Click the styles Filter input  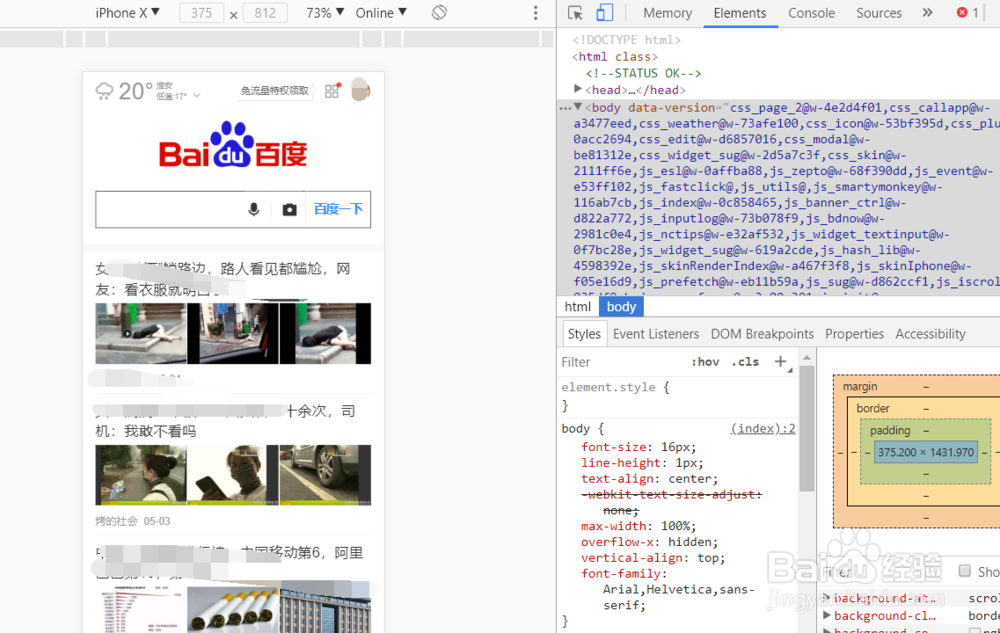(x=619, y=362)
